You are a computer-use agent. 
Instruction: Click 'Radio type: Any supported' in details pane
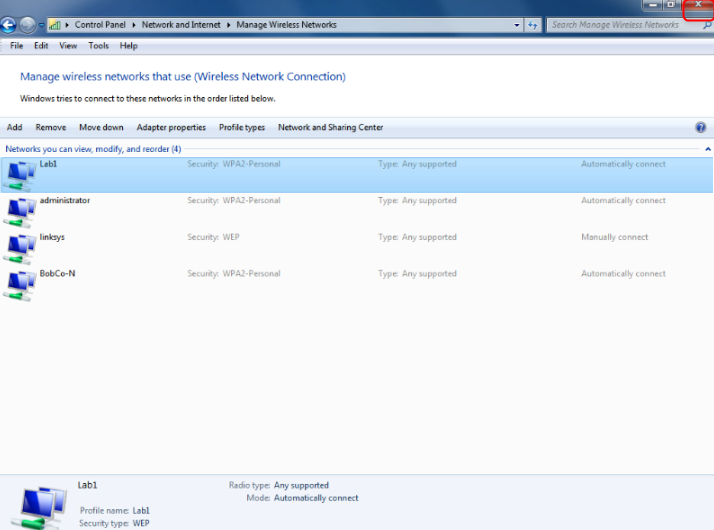click(x=279, y=485)
